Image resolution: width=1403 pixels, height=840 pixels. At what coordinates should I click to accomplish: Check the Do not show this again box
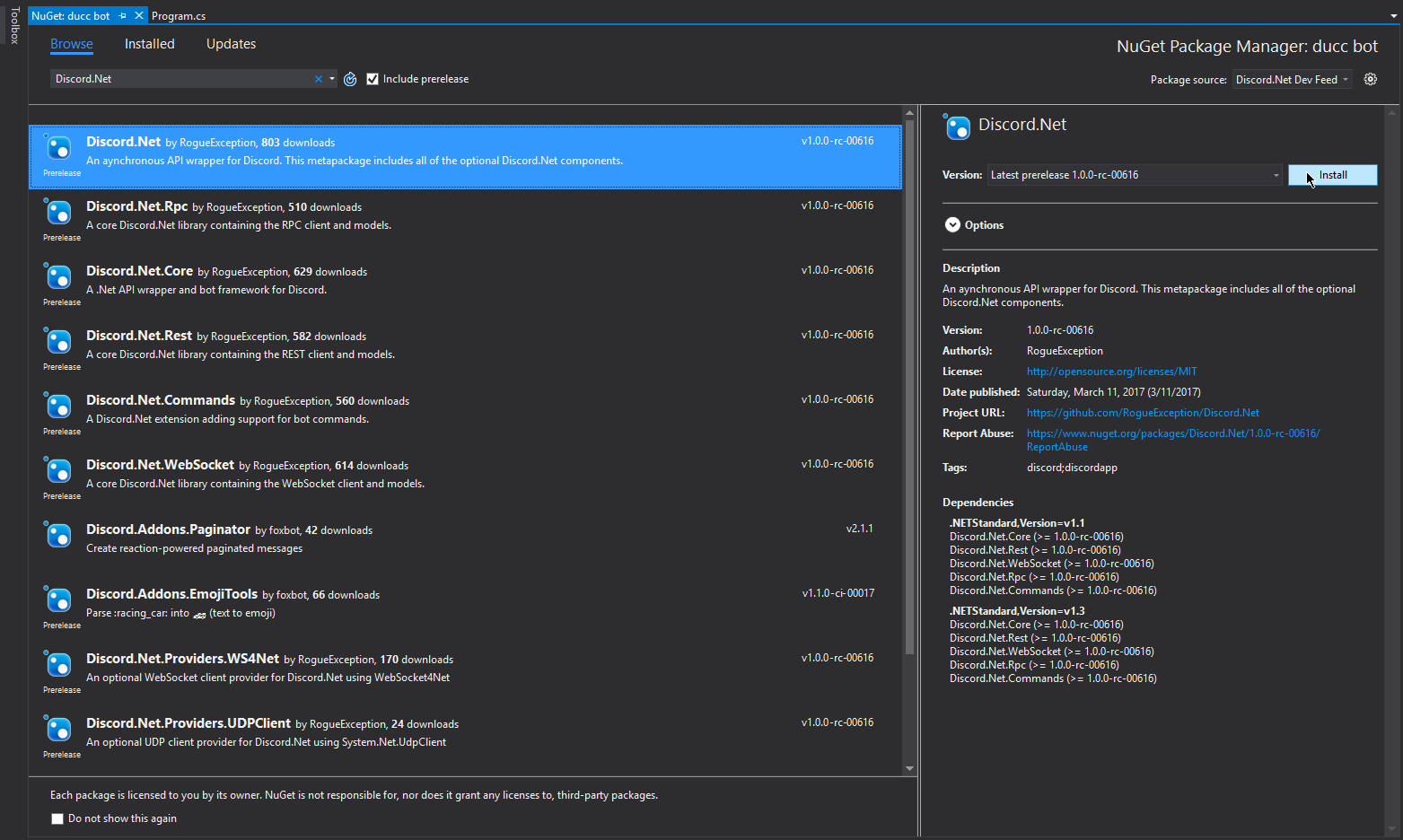(57, 818)
